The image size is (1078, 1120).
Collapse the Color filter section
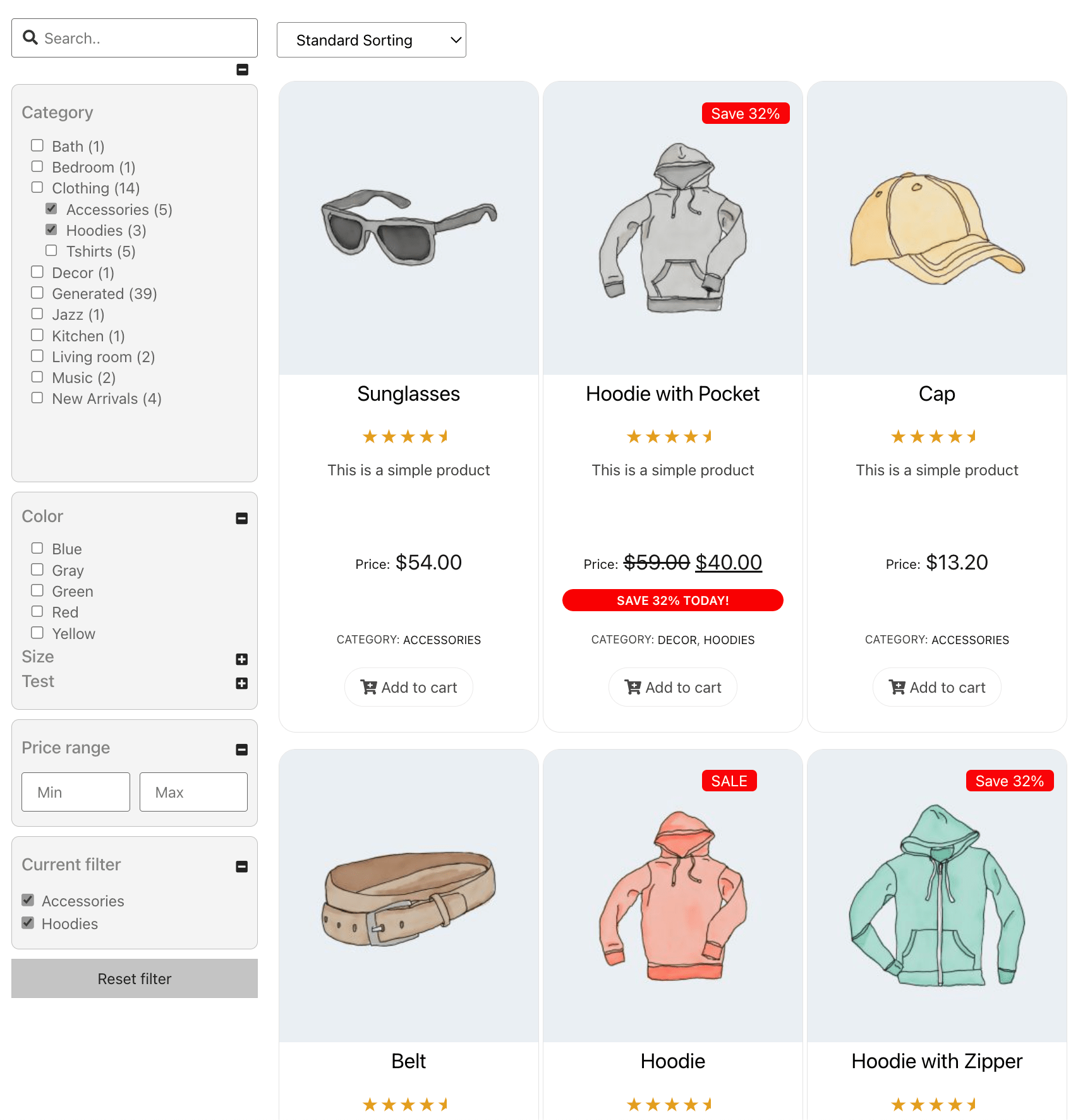241,518
